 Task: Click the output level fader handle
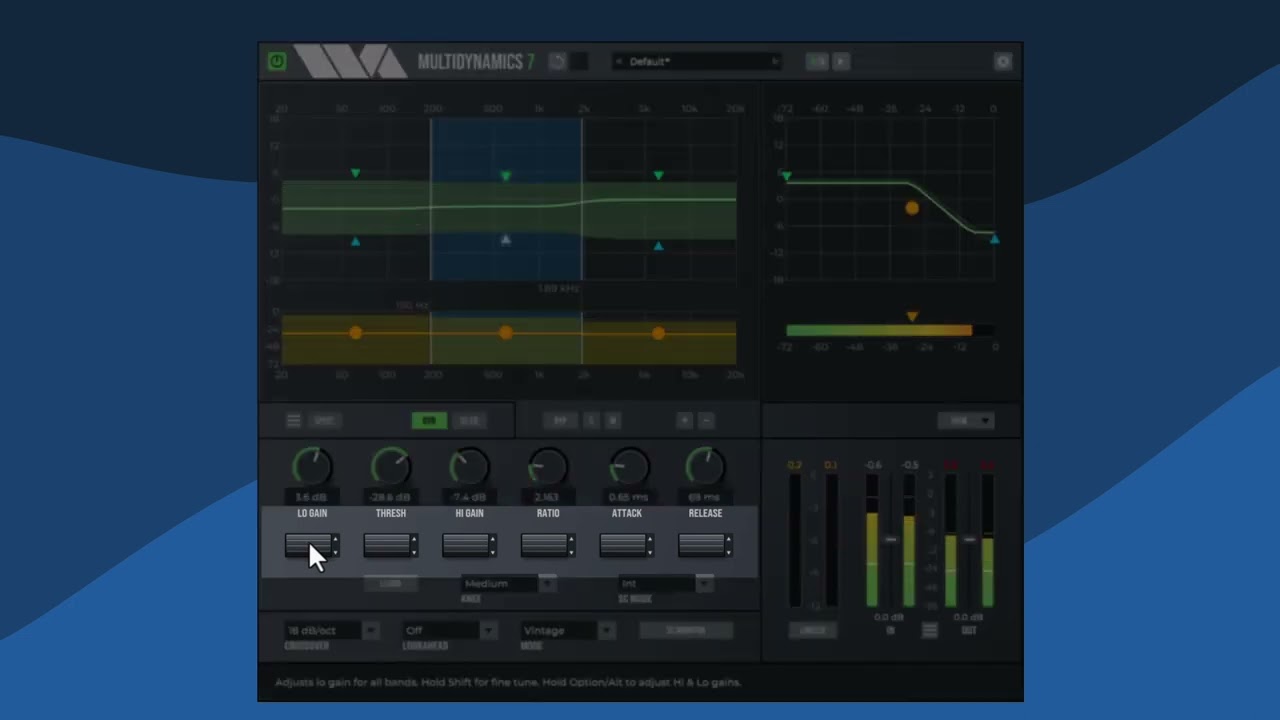[x=969, y=540]
